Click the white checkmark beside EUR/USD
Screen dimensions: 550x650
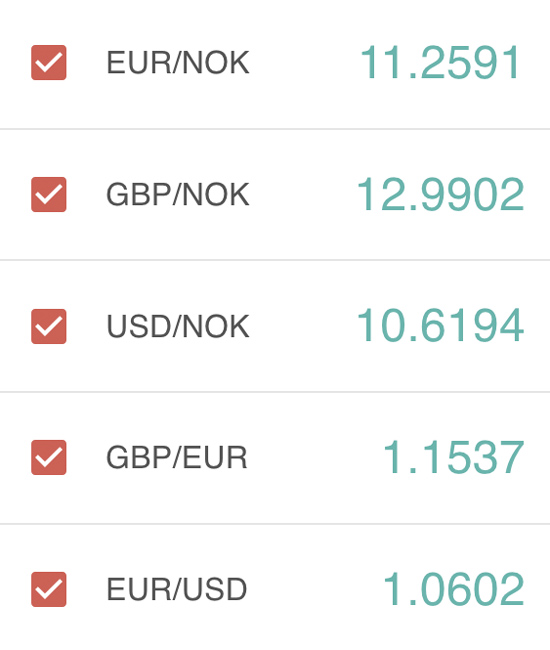tap(49, 589)
